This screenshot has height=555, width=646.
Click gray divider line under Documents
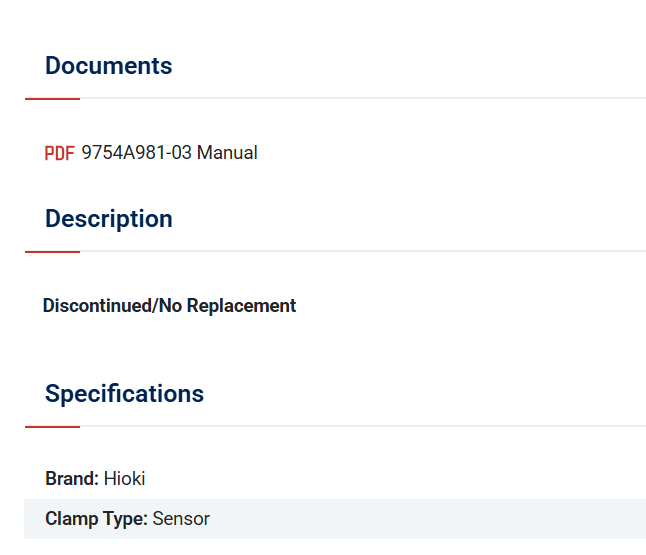[363, 98]
